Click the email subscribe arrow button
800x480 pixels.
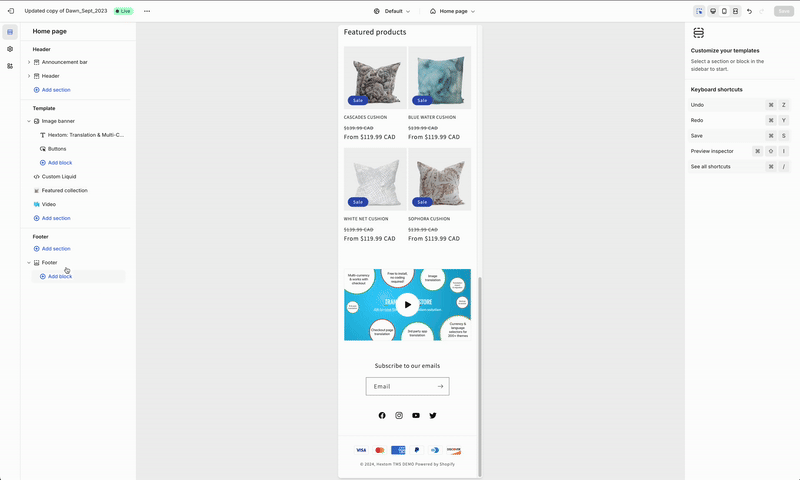click(x=440, y=387)
